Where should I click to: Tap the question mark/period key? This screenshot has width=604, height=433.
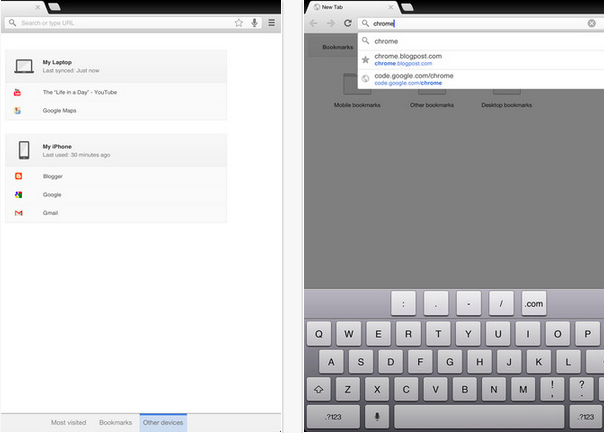coord(582,389)
